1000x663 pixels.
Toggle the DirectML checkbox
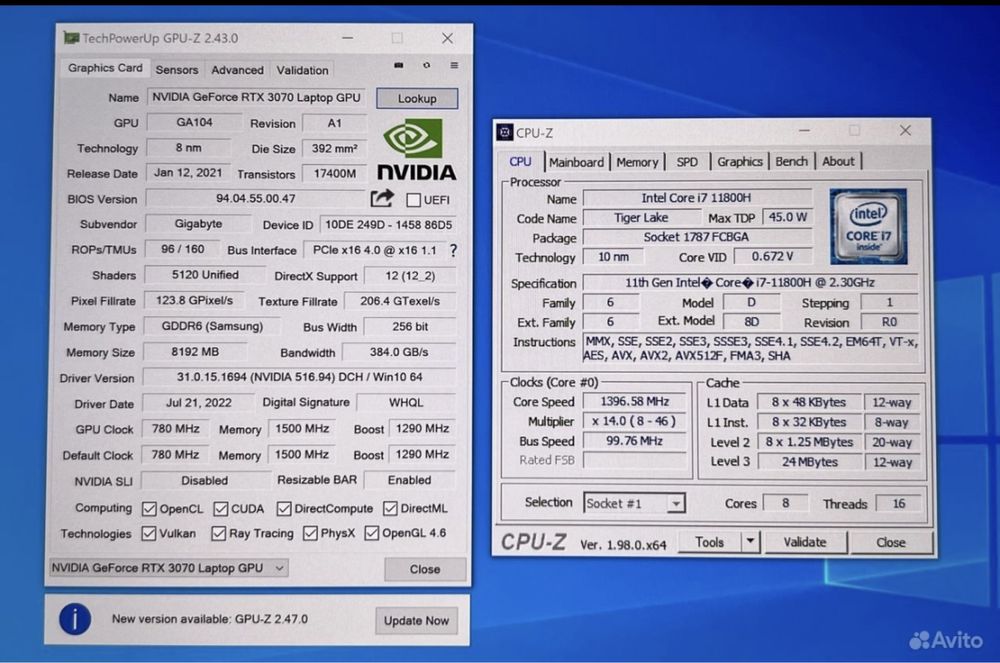(390, 509)
